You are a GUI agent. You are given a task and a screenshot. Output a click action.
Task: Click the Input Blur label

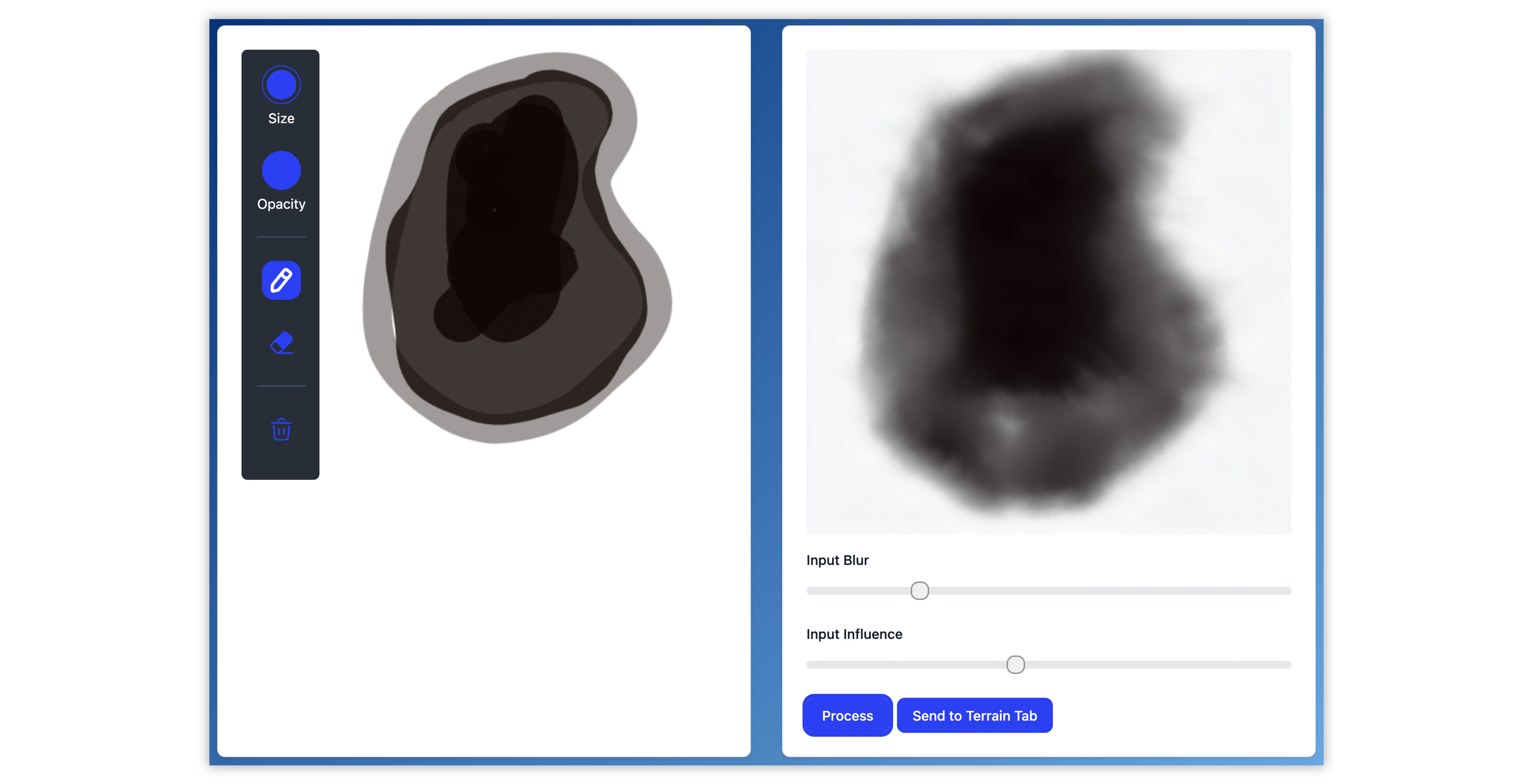click(837, 561)
